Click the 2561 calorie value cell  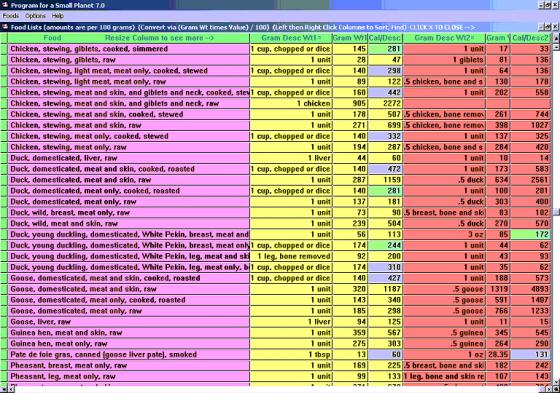pyautogui.click(x=530, y=180)
